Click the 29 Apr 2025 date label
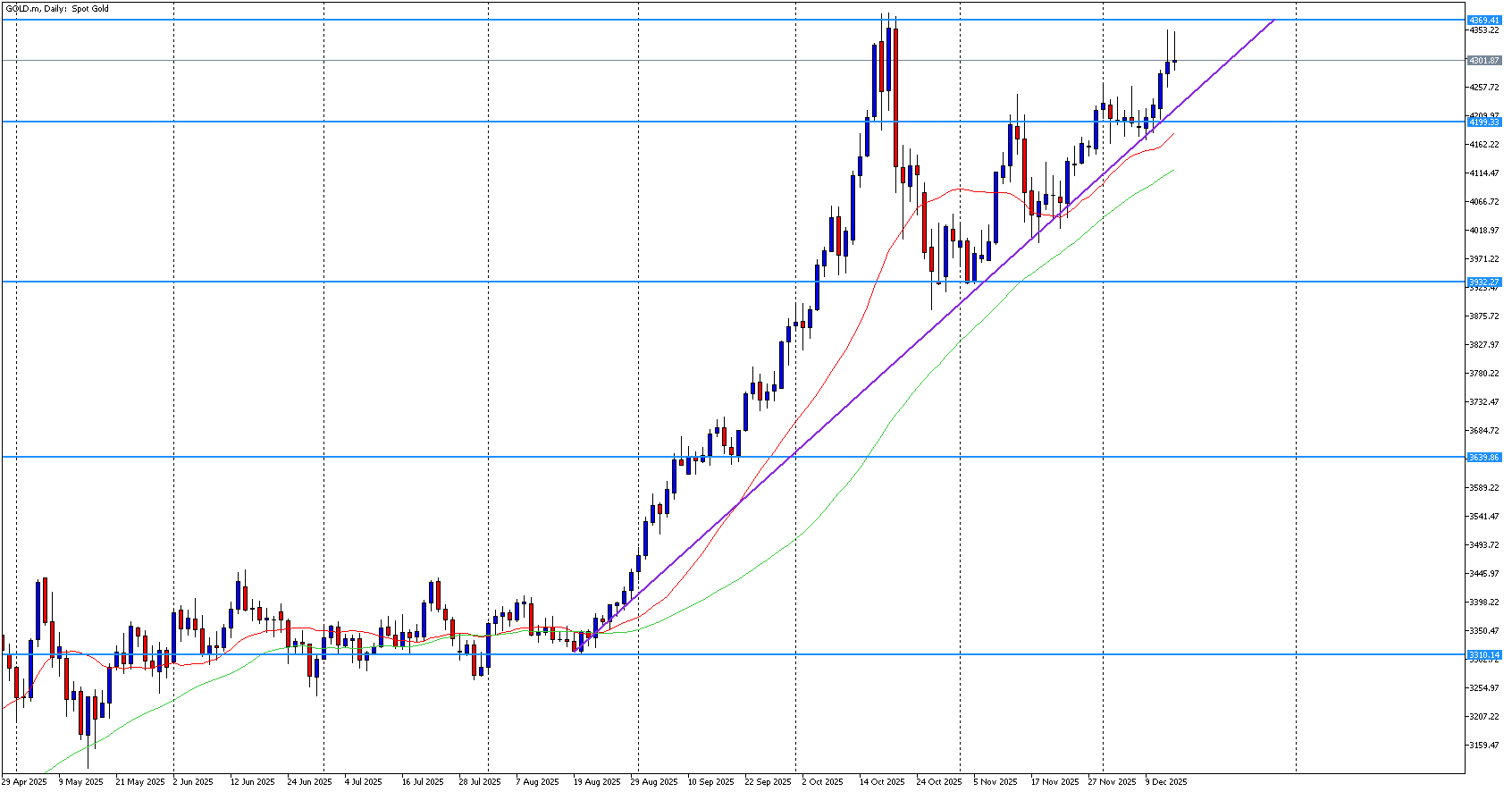This screenshot has width=1512, height=792. pos(24,782)
